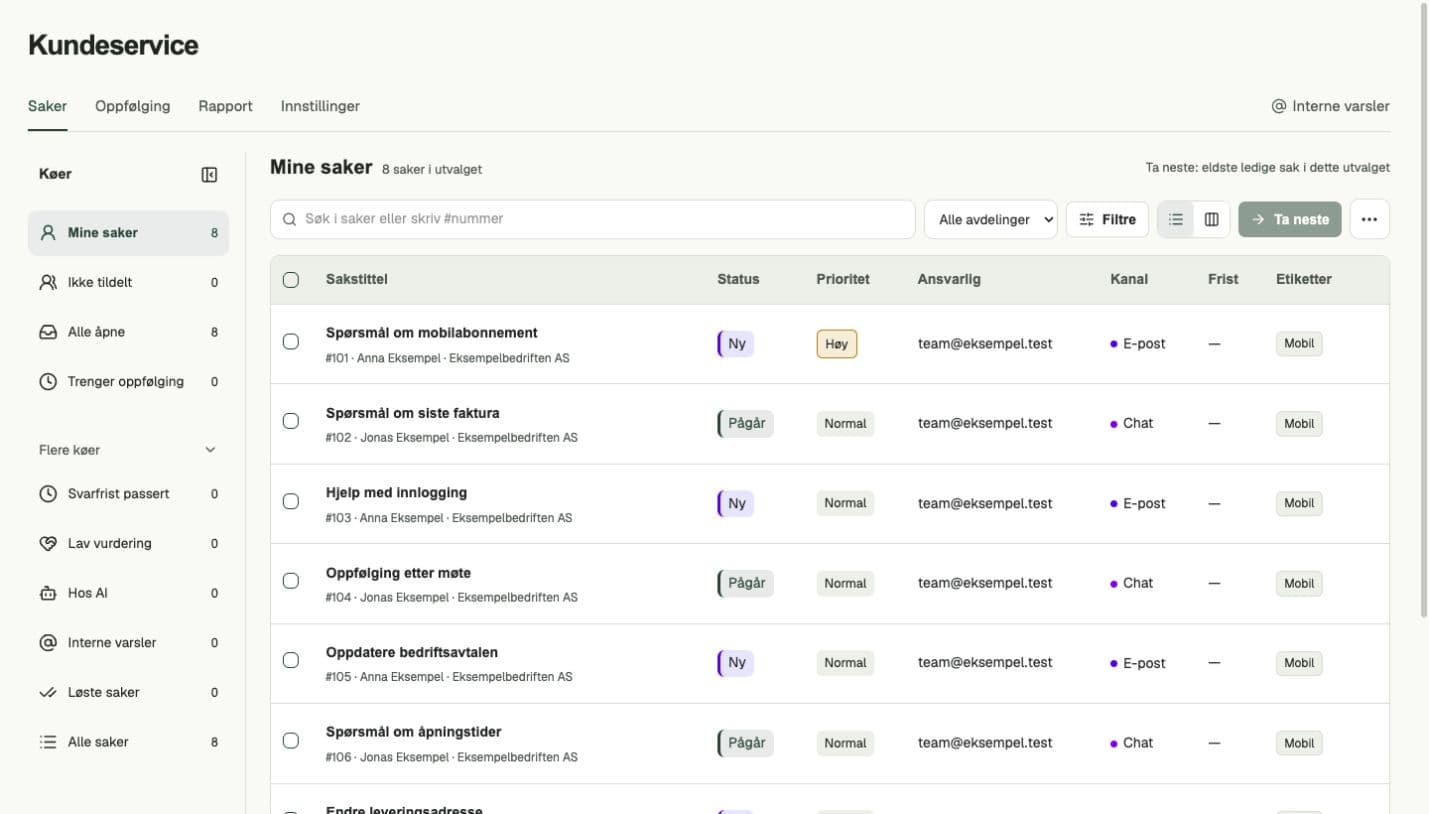Image resolution: width=1429 pixels, height=814 pixels.
Task: Click the Ny status of Oppdatere bedriftsavtalen
Action: [x=736, y=663]
